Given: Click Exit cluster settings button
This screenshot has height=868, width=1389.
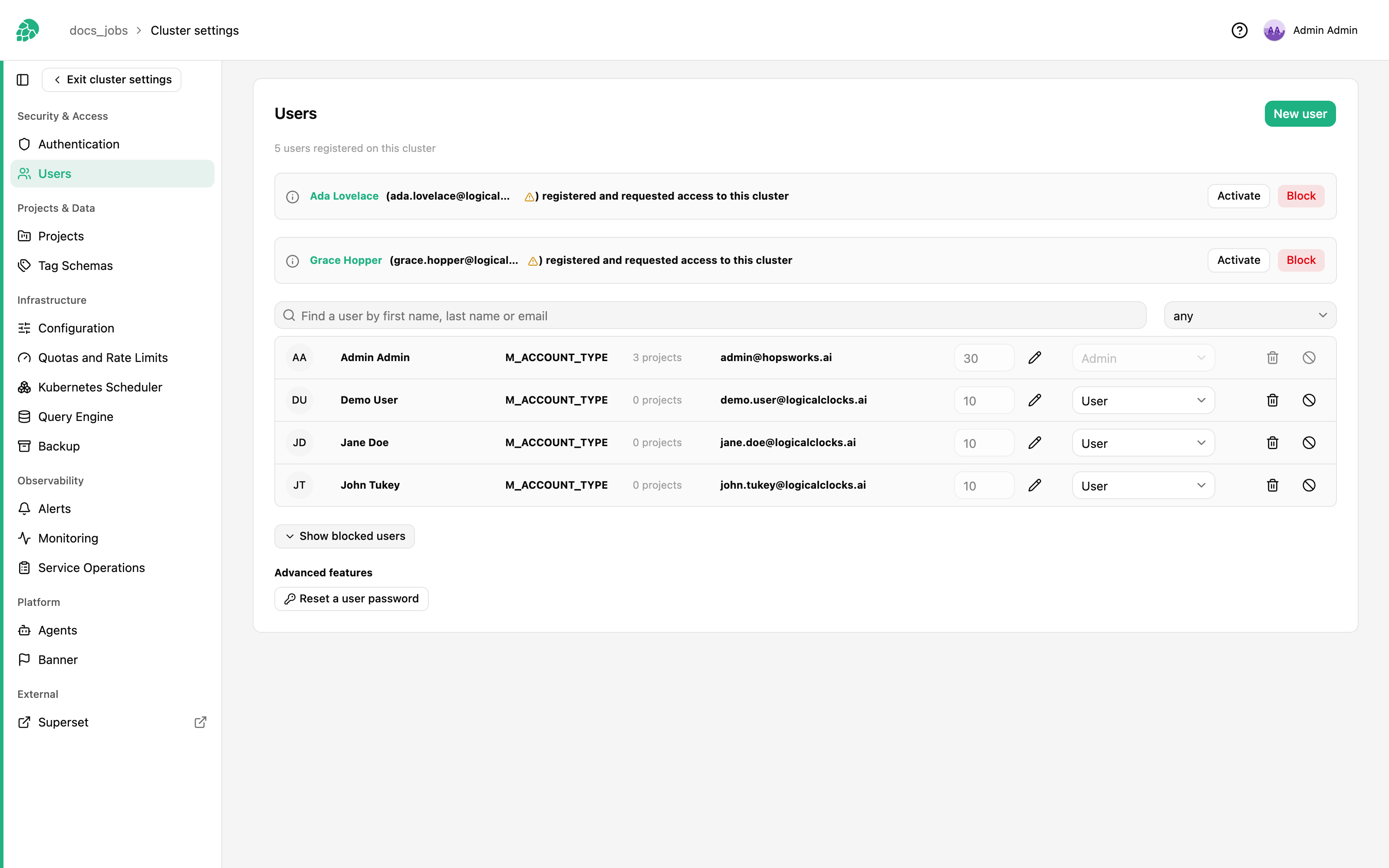Looking at the screenshot, I should pos(112,80).
